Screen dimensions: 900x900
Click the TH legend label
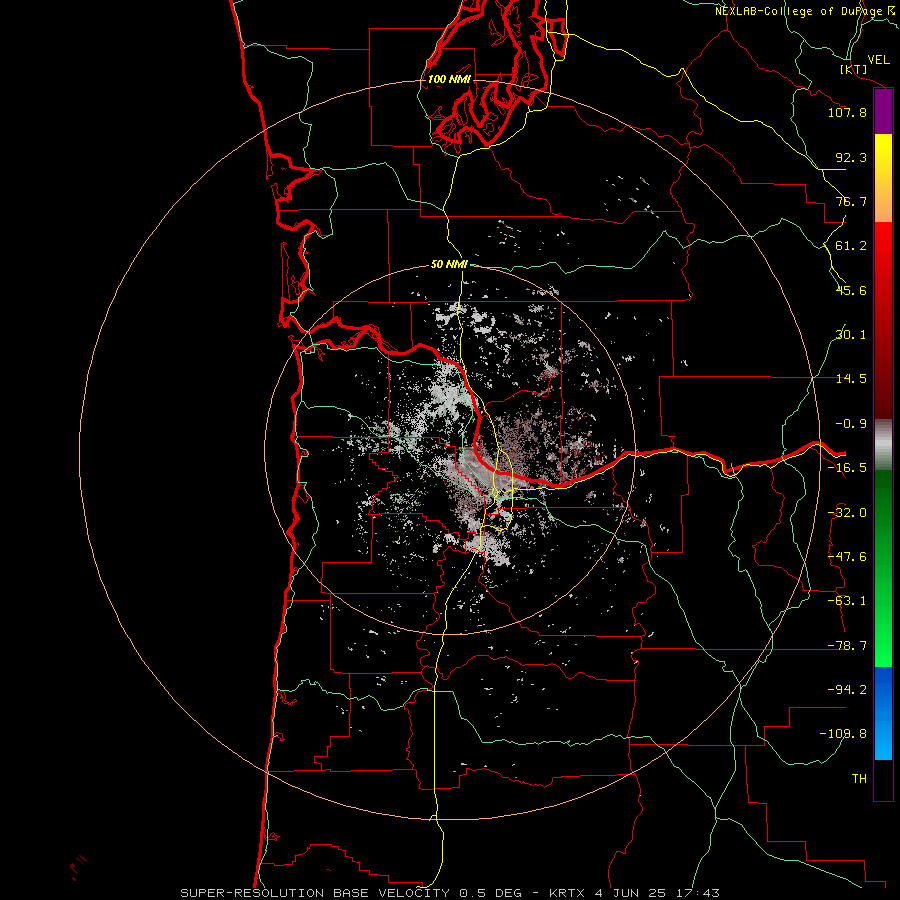859,779
